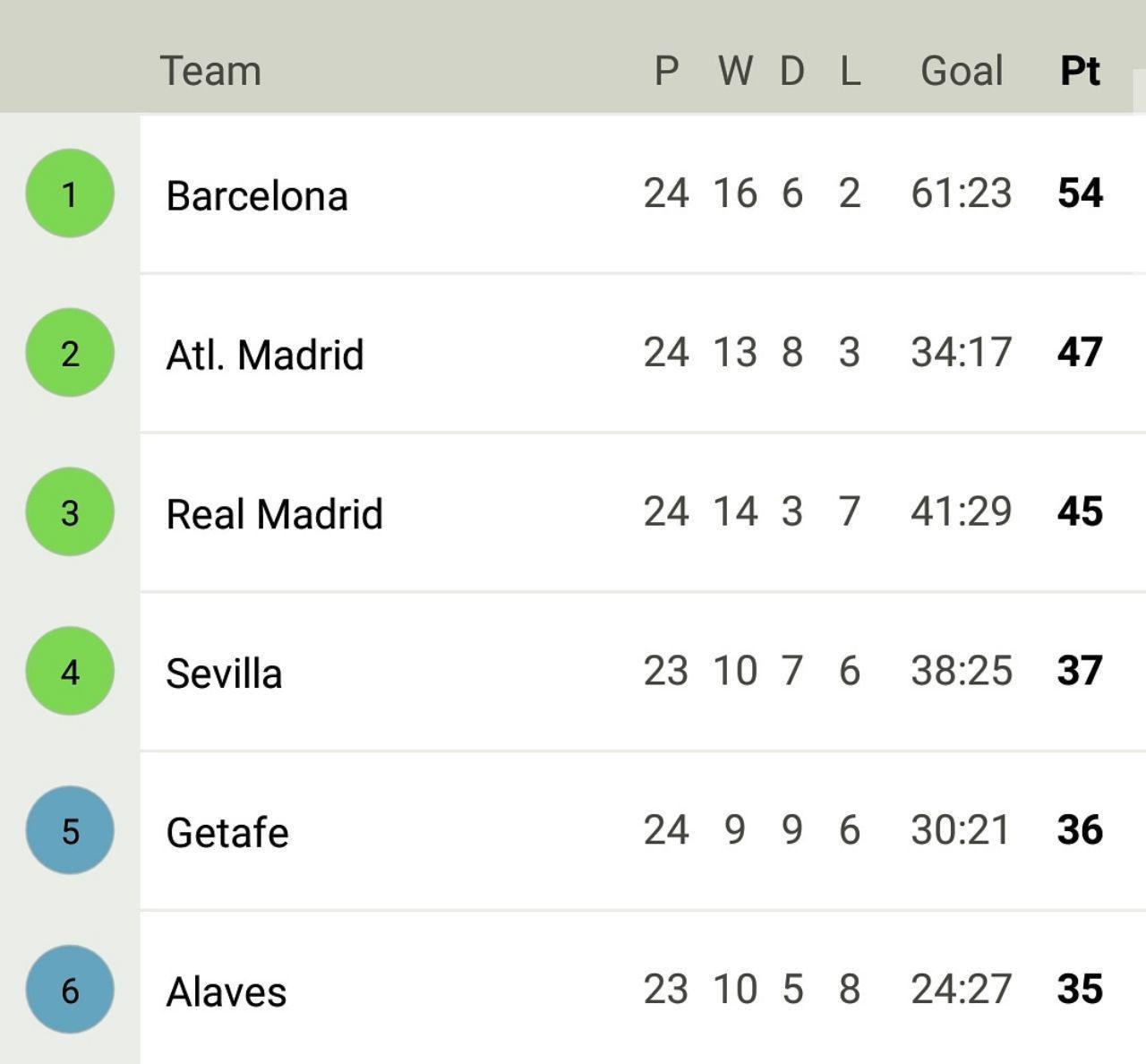The image size is (1146, 1064).
Task: Click the P played column header
Action: (x=666, y=71)
